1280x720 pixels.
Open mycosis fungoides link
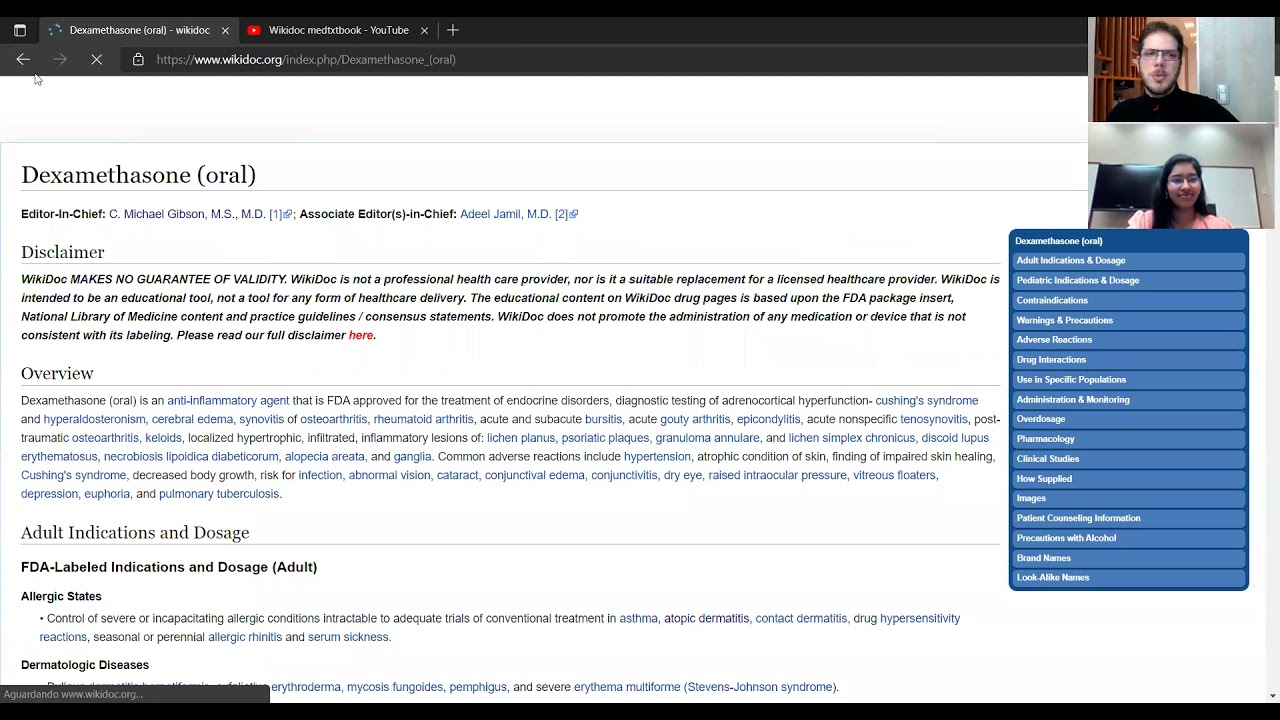point(395,688)
